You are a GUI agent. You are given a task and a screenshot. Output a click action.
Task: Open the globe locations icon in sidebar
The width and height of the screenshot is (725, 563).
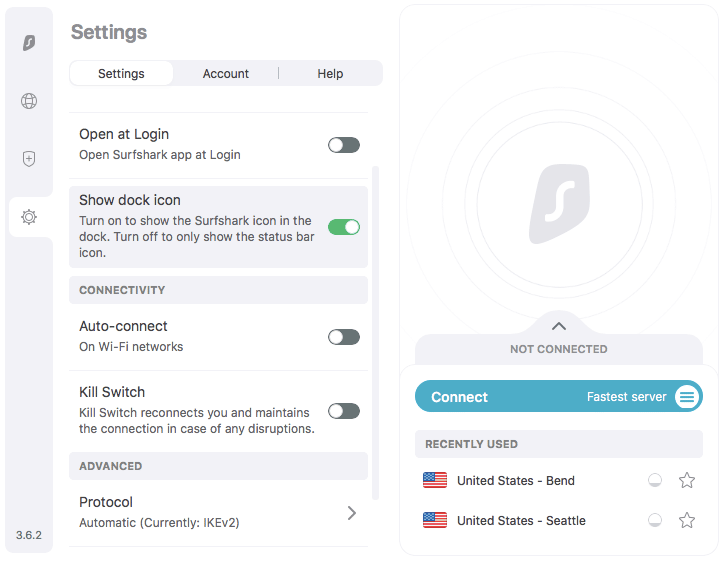click(29, 101)
